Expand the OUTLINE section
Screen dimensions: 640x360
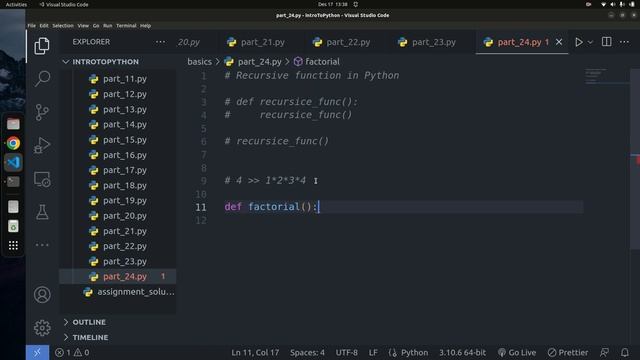pos(118,322)
